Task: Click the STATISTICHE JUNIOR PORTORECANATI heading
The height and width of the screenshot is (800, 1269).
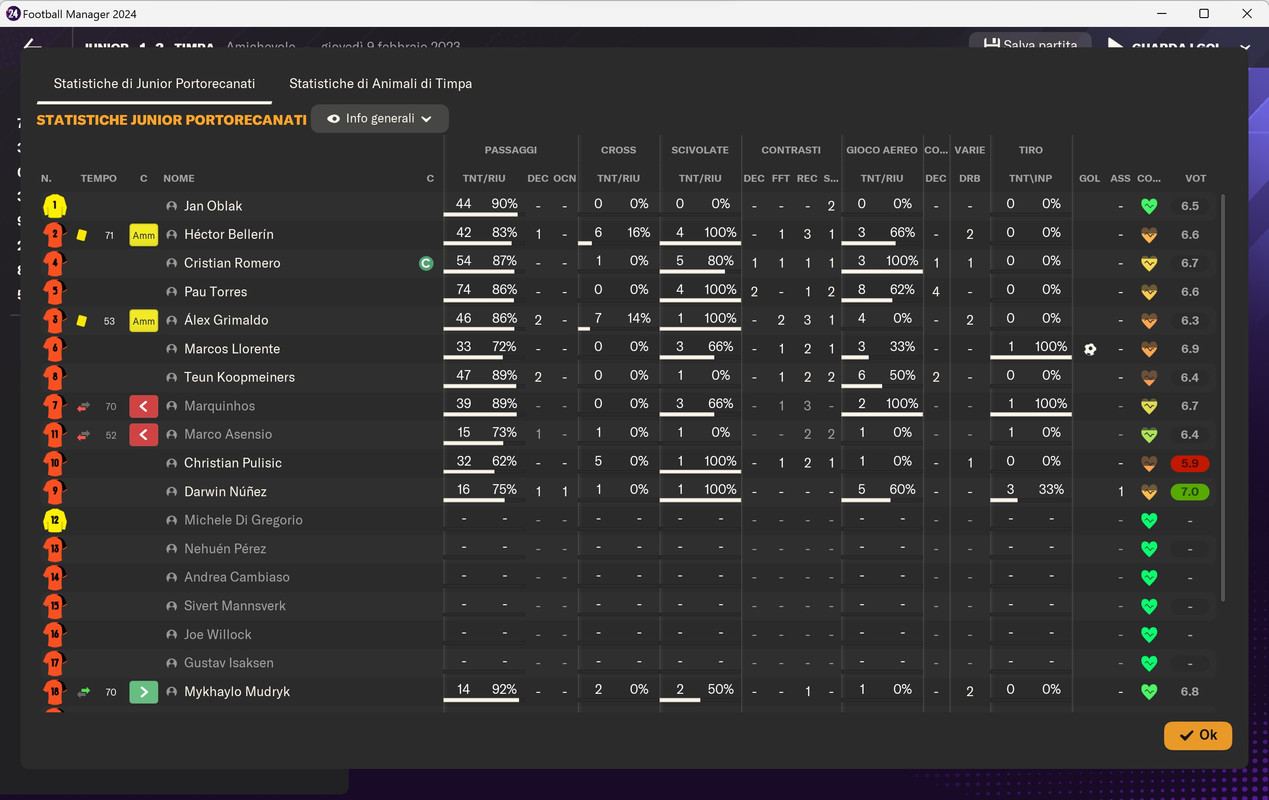Action: pyautogui.click(x=171, y=120)
